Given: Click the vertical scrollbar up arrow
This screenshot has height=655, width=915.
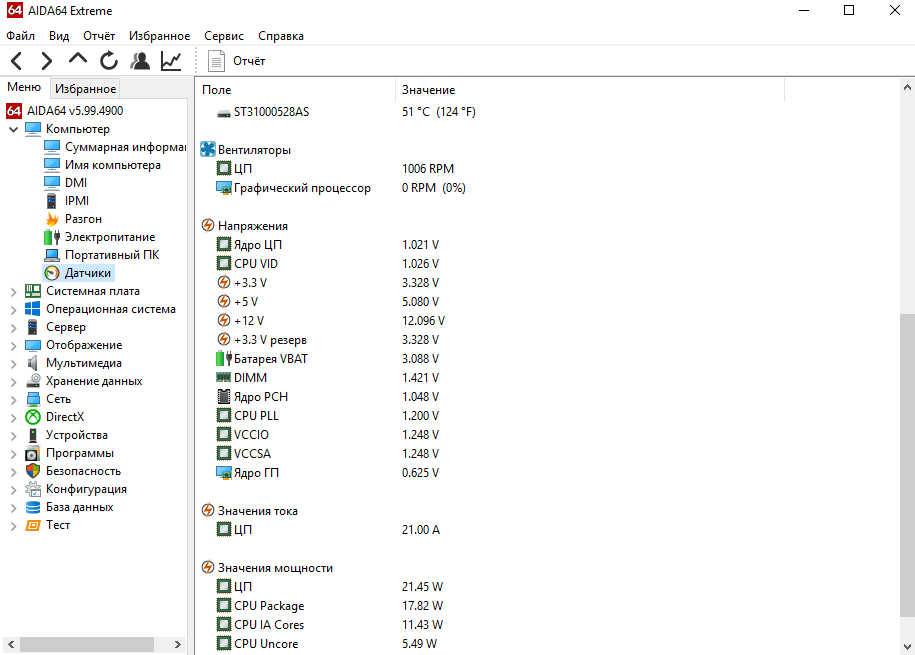Looking at the screenshot, I should [x=907, y=88].
